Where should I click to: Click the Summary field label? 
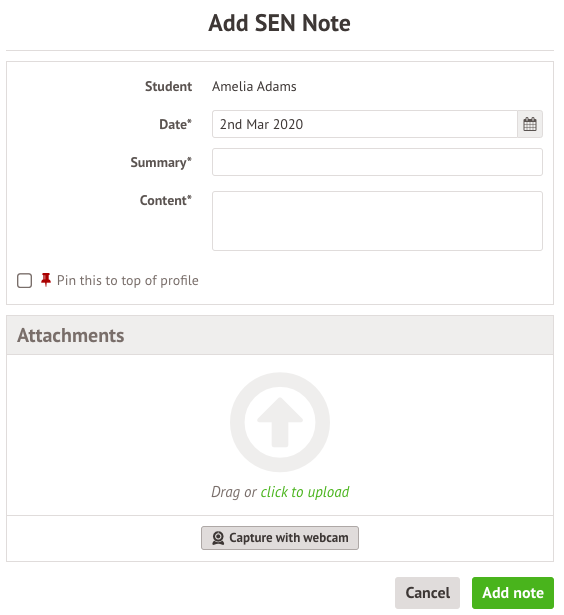pos(161,162)
